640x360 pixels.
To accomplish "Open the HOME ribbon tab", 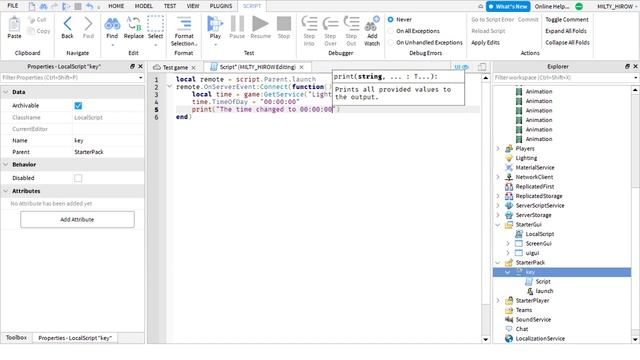I will (116, 6).
